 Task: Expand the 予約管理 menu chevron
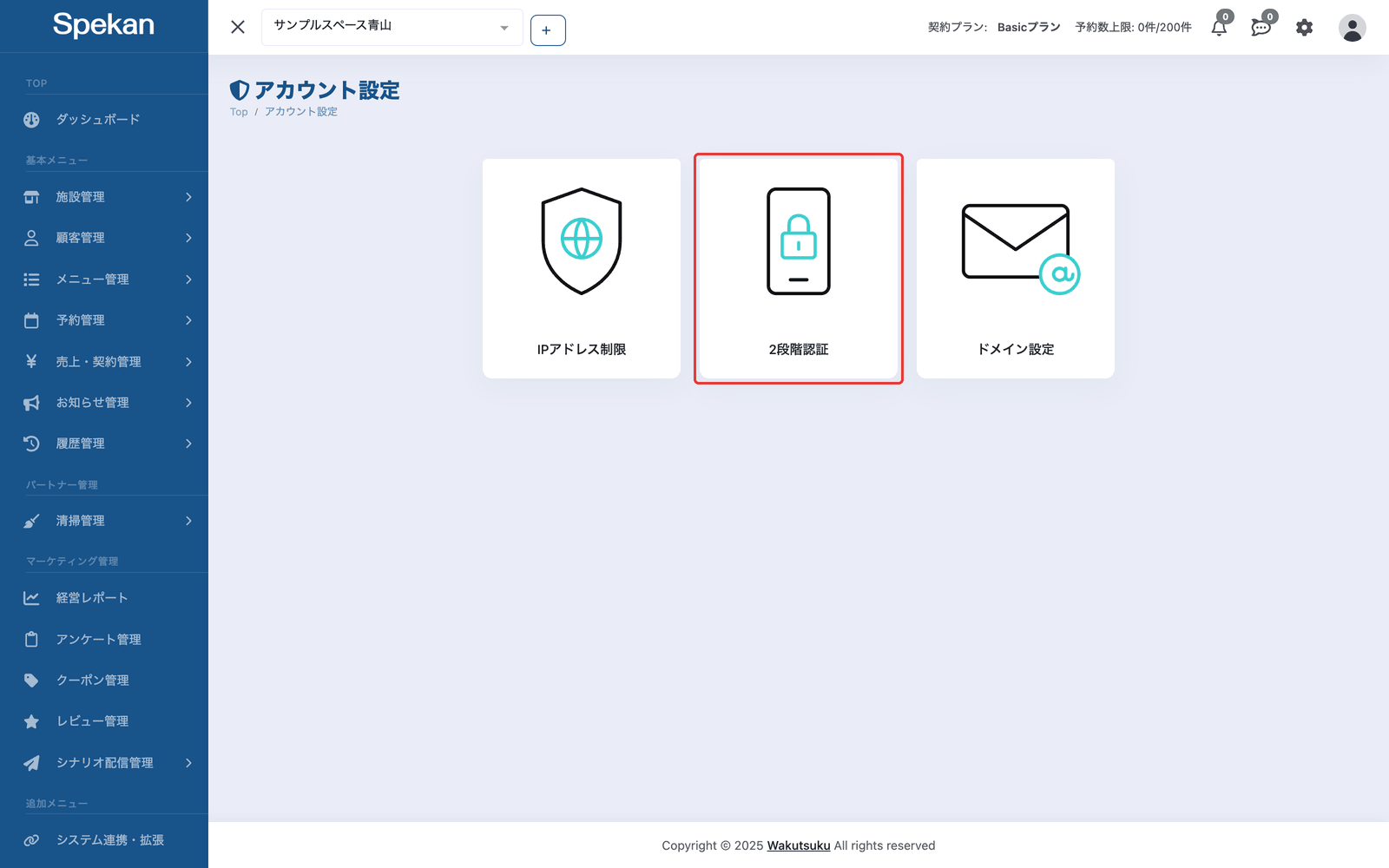188,320
